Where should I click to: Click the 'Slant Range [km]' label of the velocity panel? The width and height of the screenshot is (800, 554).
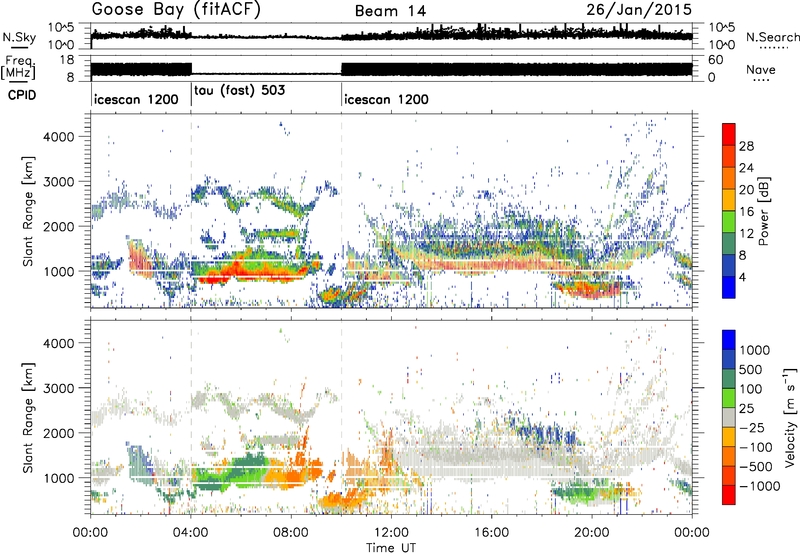click(28, 417)
